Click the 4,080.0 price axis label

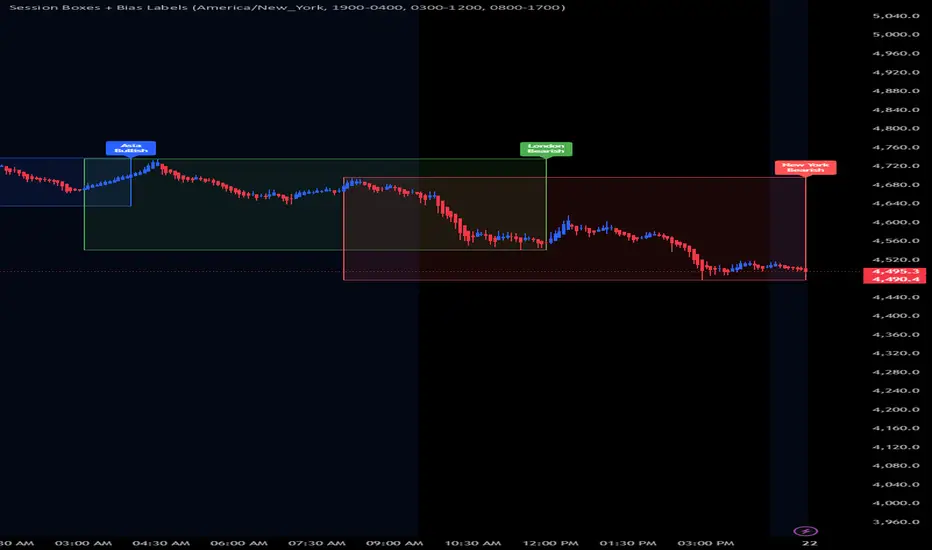click(x=896, y=466)
